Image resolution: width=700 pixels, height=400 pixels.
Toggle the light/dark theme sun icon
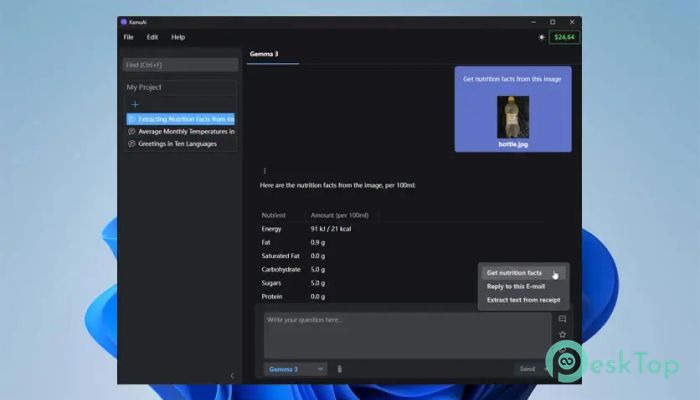click(542, 37)
